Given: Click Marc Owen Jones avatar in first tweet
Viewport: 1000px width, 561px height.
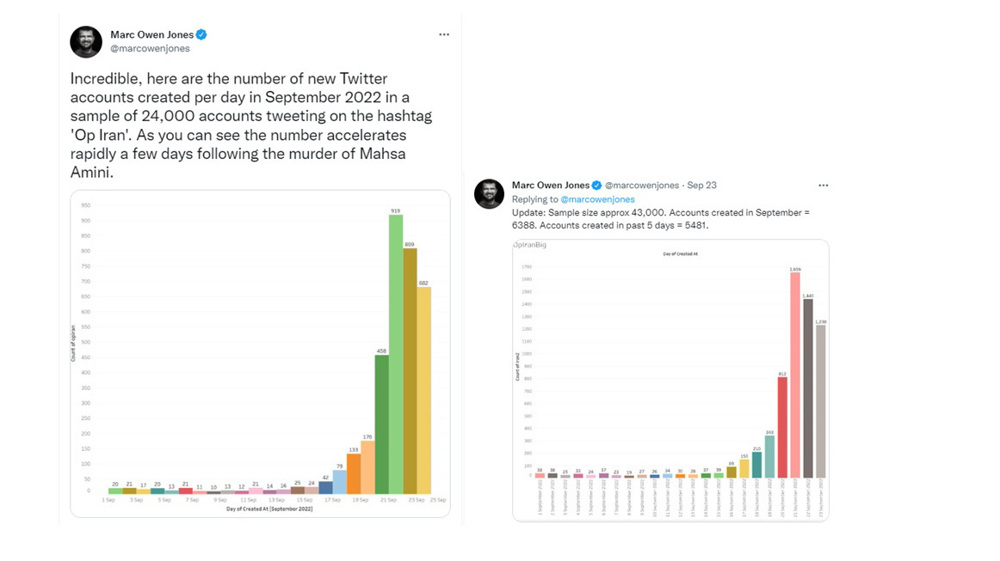Looking at the screenshot, I should pyautogui.click(x=86, y=42).
